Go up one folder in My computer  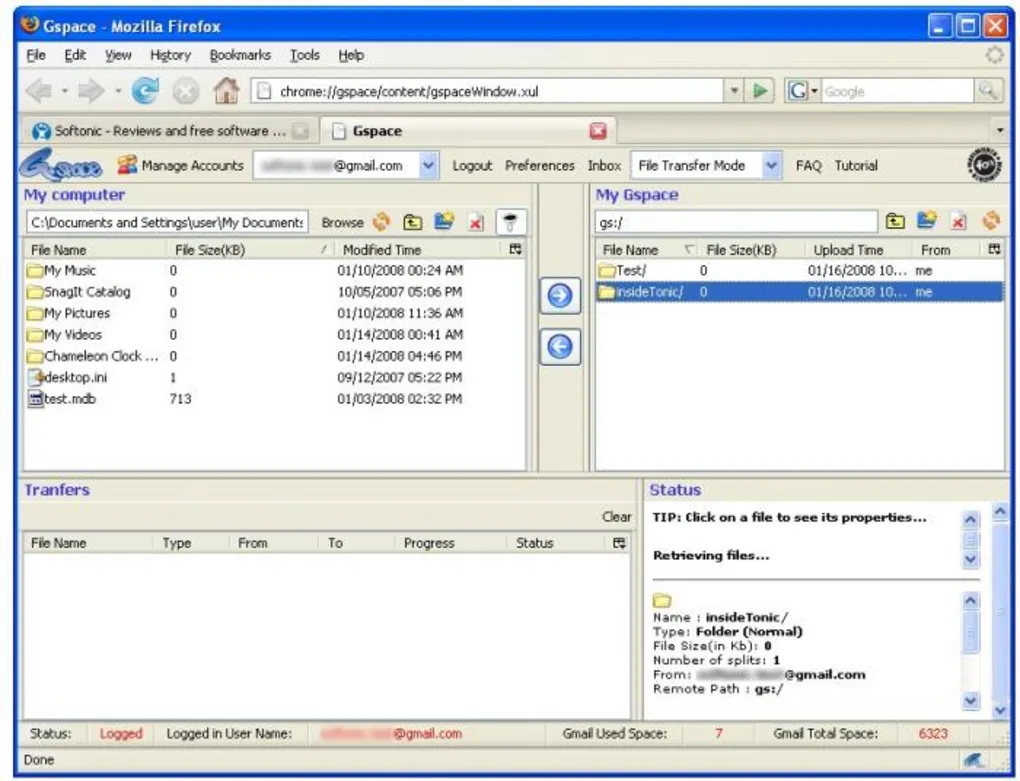click(x=412, y=222)
